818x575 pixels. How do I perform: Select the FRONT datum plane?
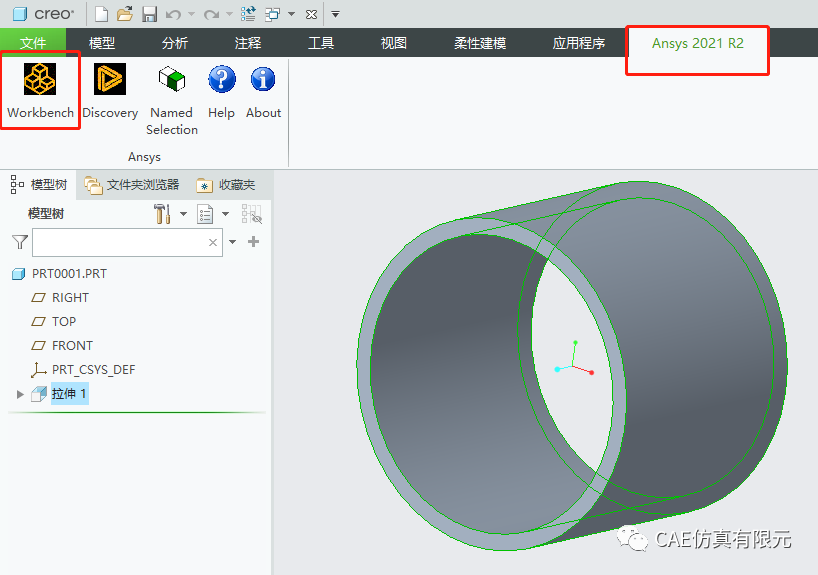click(73, 345)
